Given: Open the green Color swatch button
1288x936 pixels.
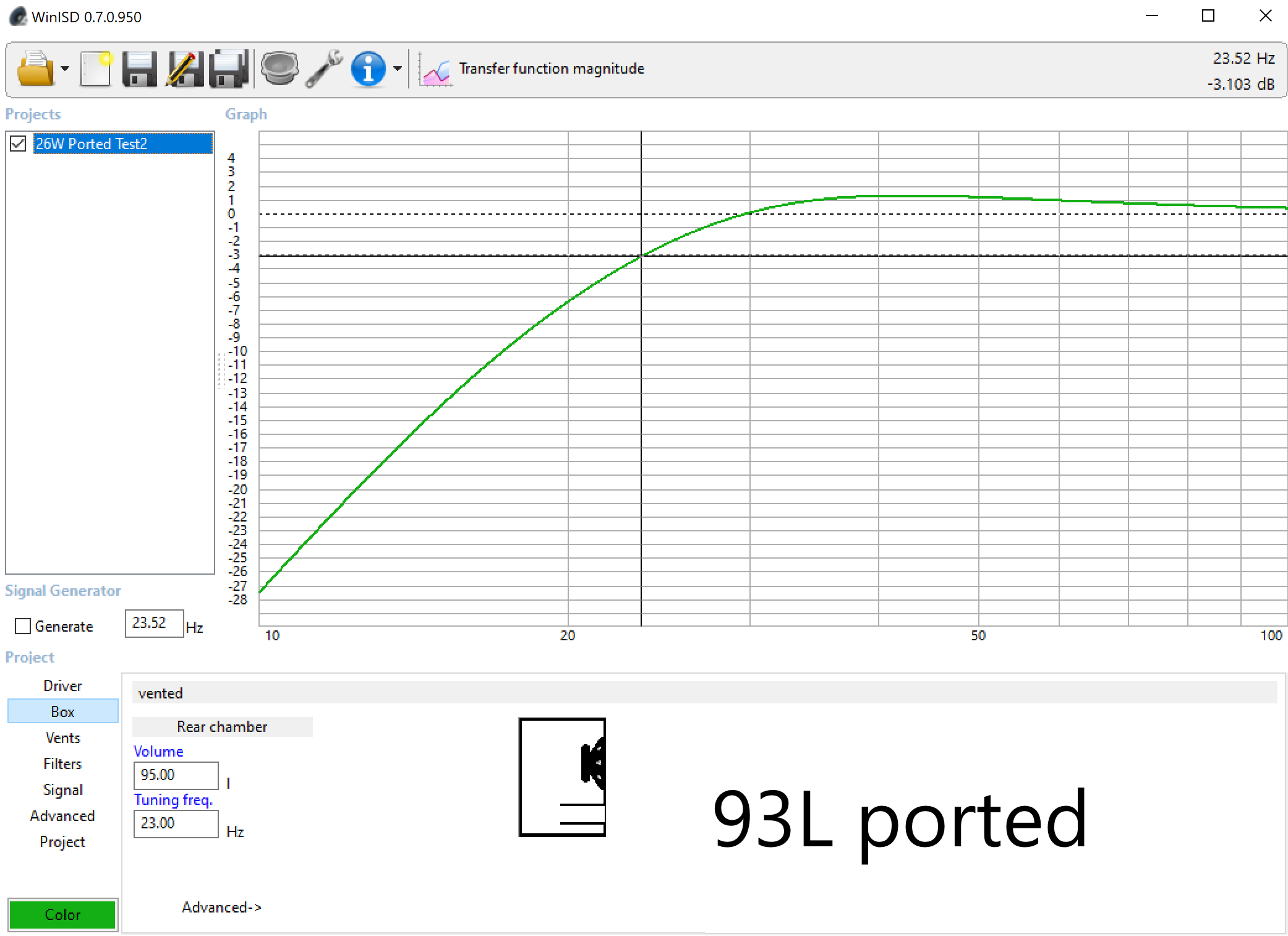Looking at the screenshot, I should pyautogui.click(x=62, y=914).
